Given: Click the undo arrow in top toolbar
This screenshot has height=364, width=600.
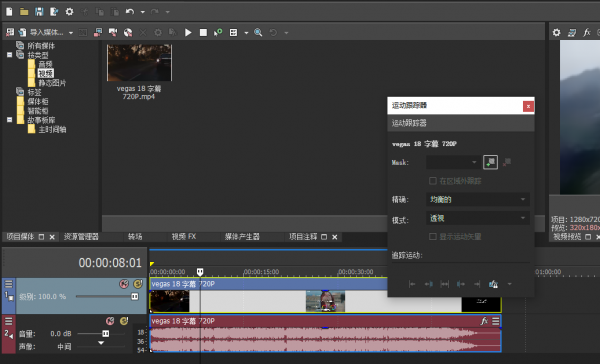Looking at the screenshot, I should coord(130,12).
